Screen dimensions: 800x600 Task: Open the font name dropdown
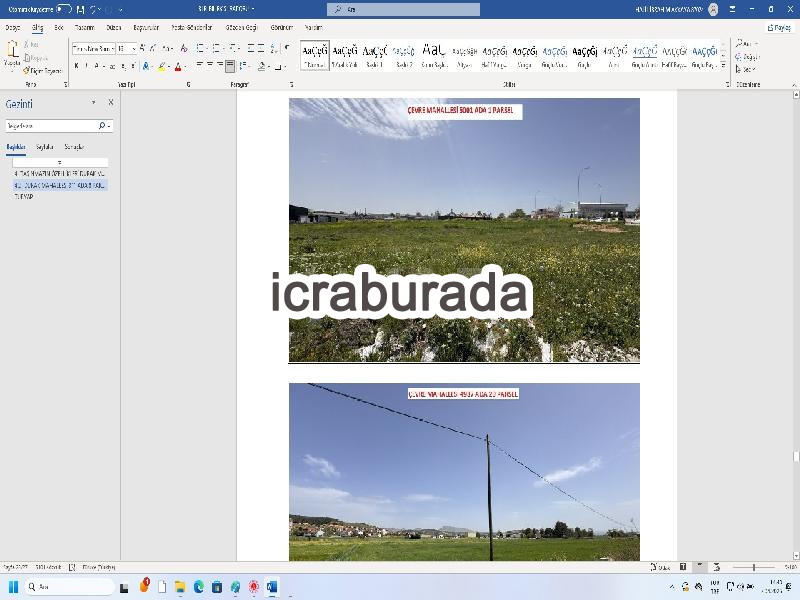(x=93, y=48)
